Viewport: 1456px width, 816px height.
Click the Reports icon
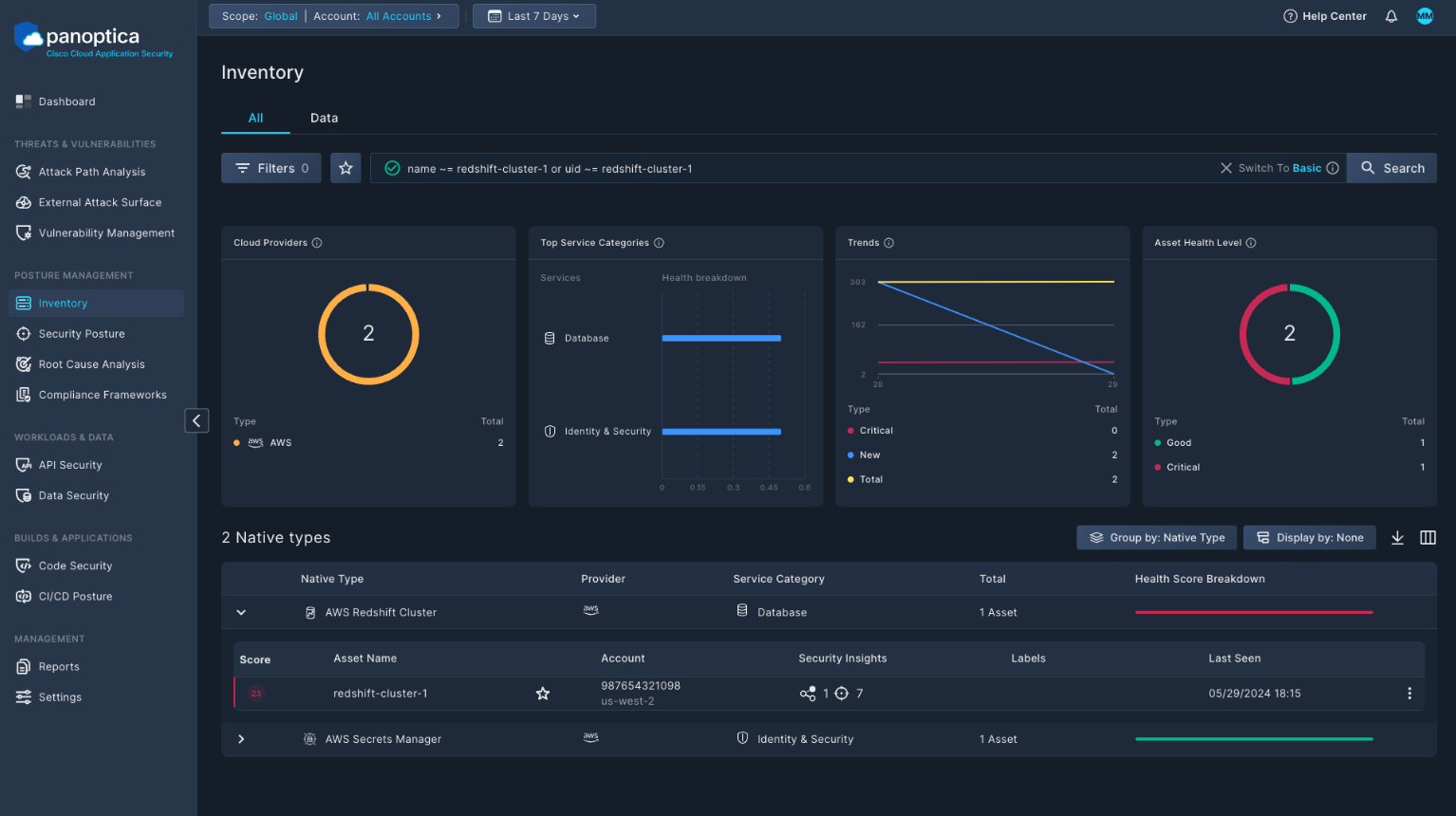tap(24, 667)
